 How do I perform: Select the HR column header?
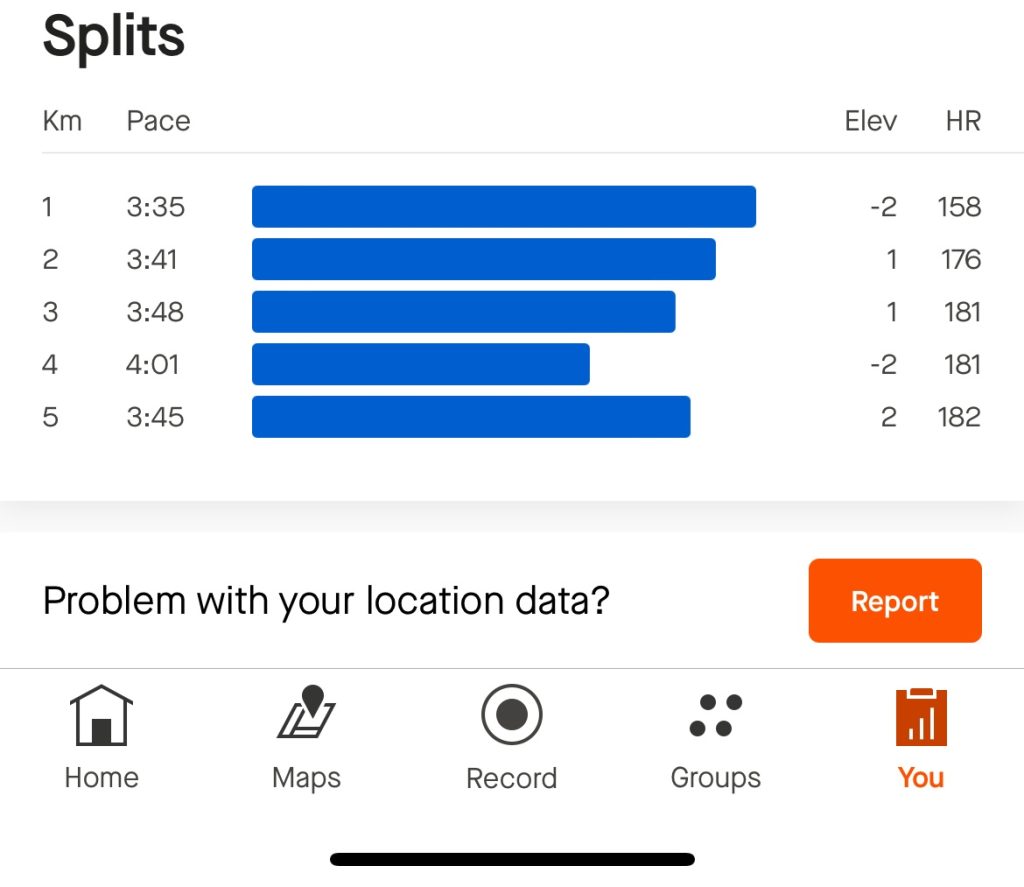(x=963, y=122)
